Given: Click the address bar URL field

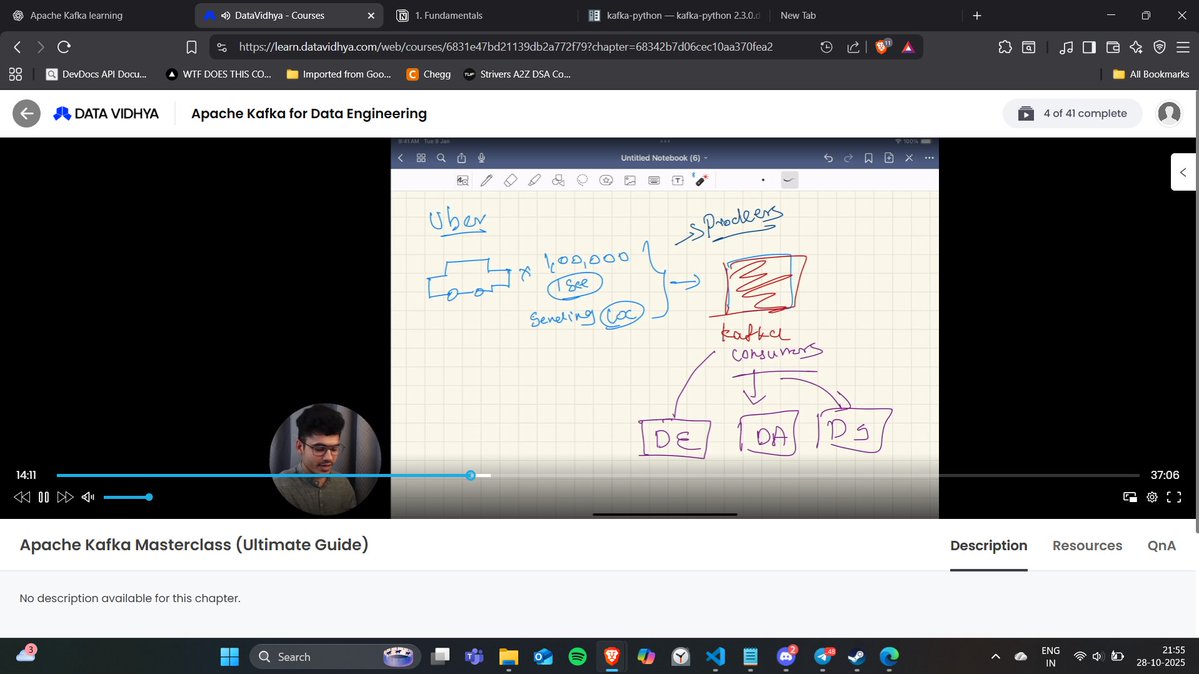Looking at the screenshot, I should 505,47.
